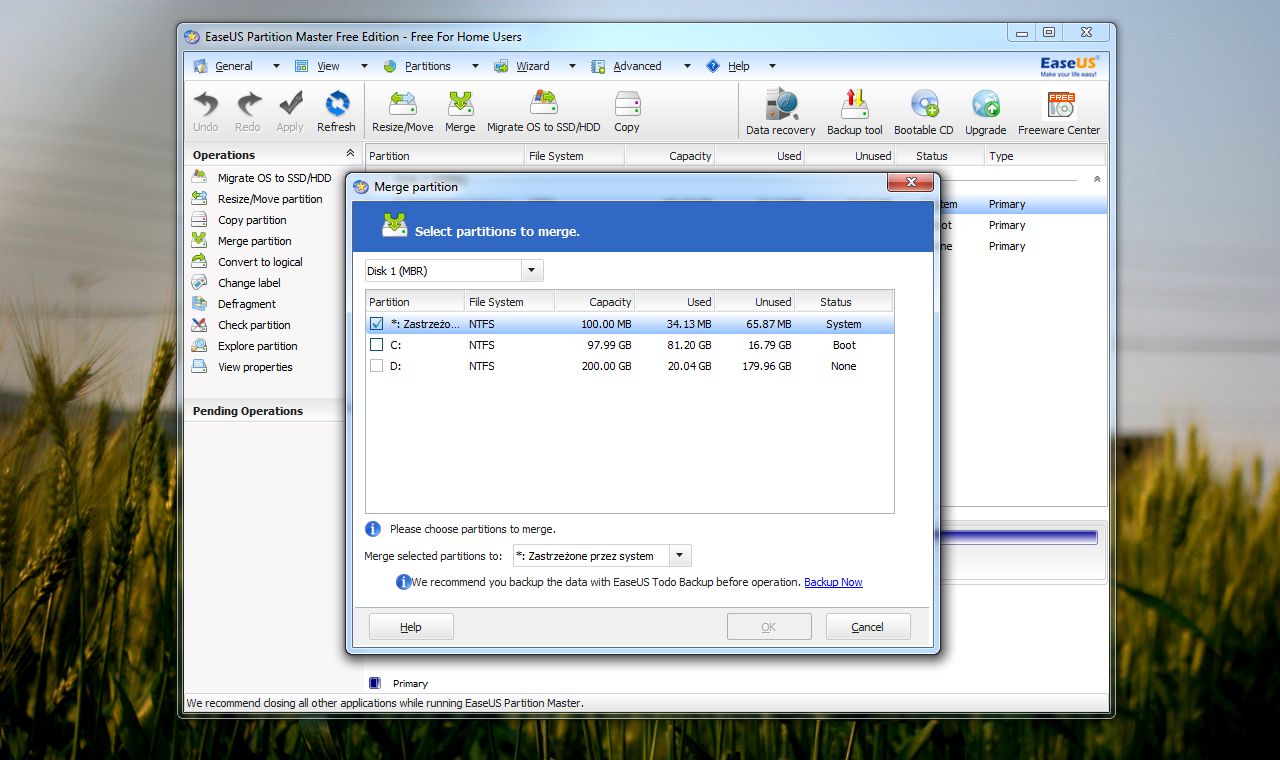Tick the D: partition checkbox

click(377, 366)
